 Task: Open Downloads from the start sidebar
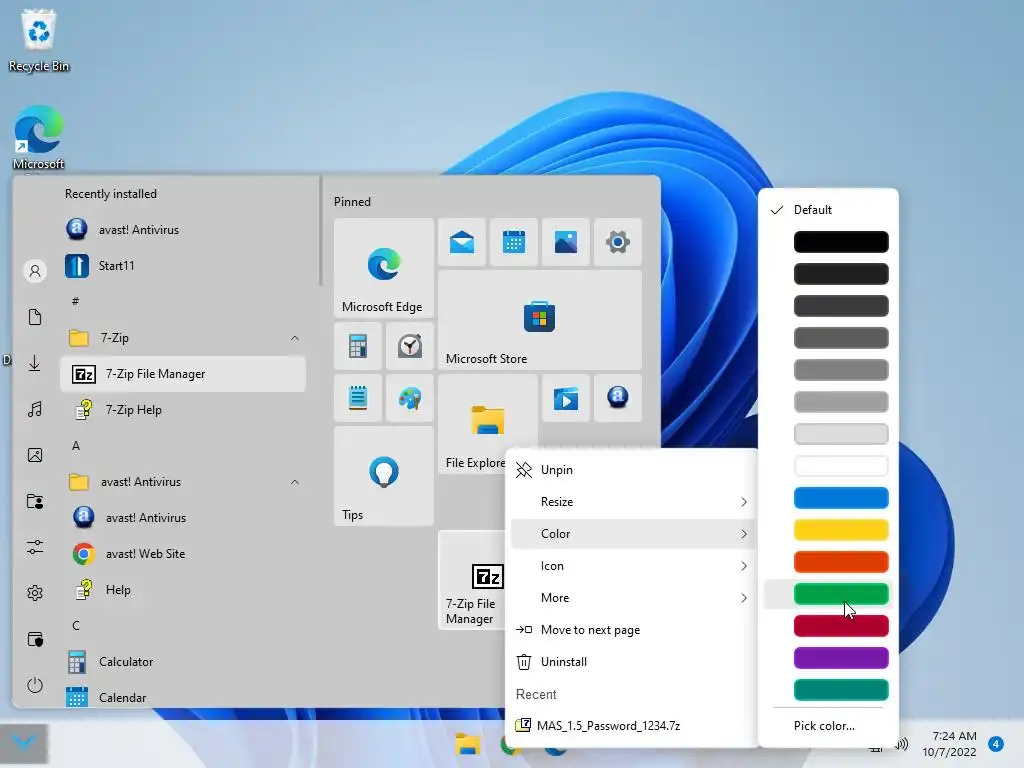(x=35, y=363)
